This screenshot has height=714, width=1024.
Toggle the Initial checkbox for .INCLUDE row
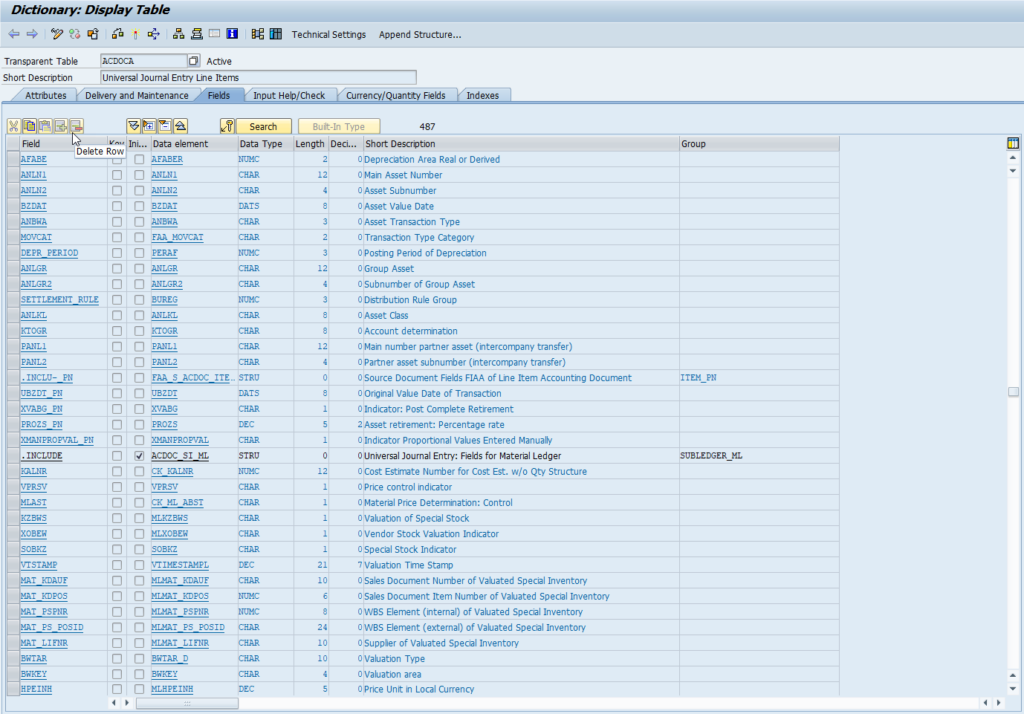(x=139, y=456)
